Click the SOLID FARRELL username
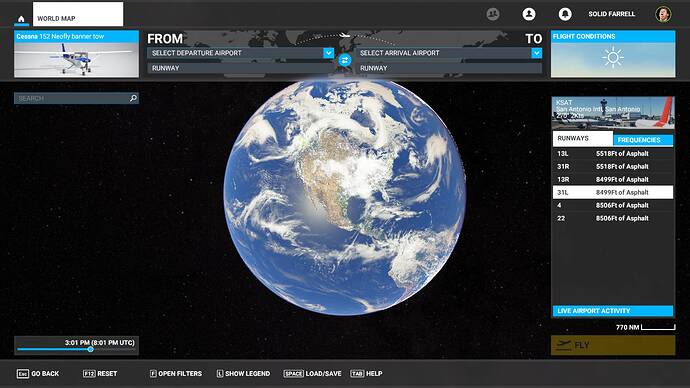This screenshot has height=388, width=690. pos(612,14)
